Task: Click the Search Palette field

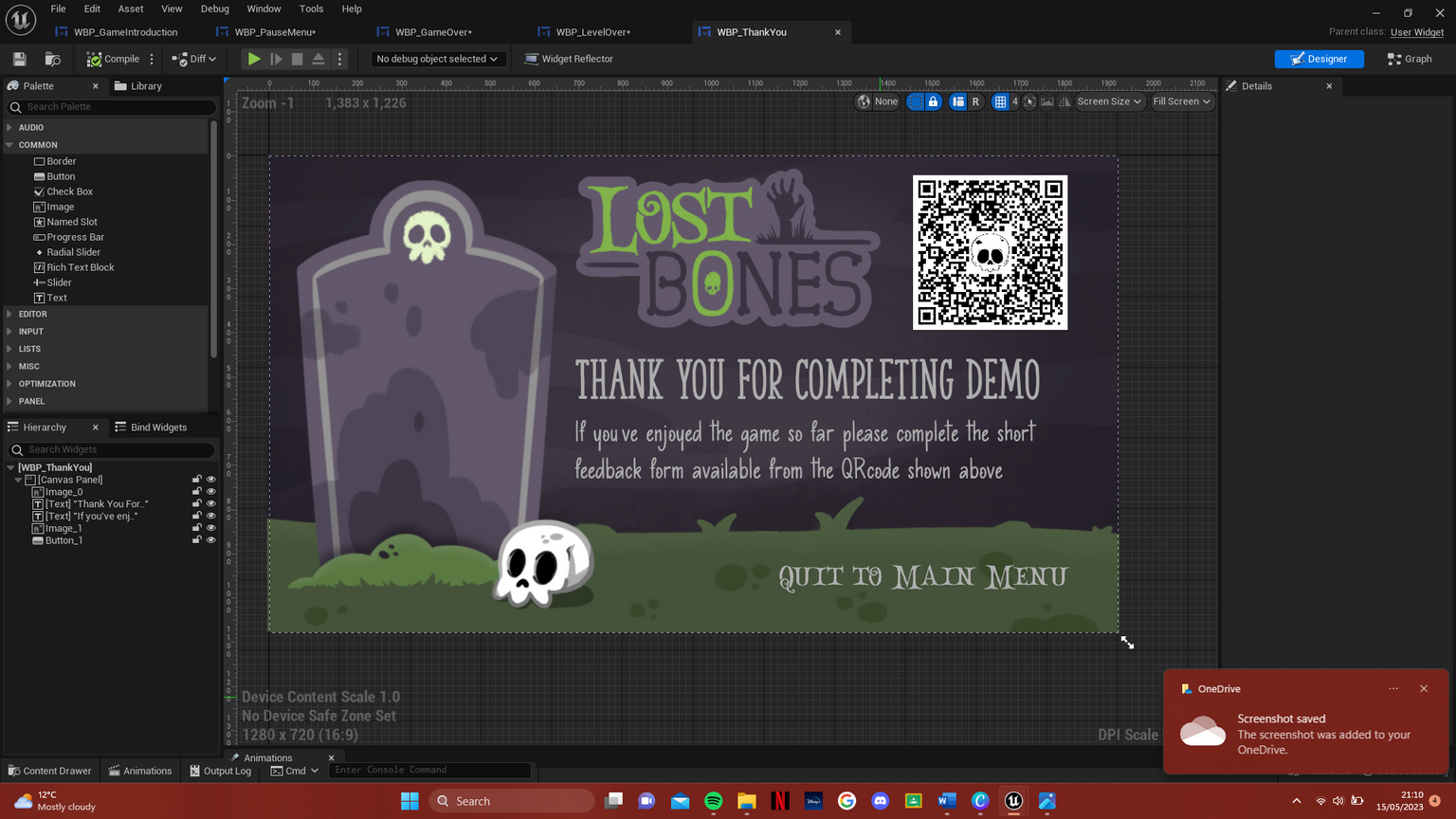Action: point(112,107)
